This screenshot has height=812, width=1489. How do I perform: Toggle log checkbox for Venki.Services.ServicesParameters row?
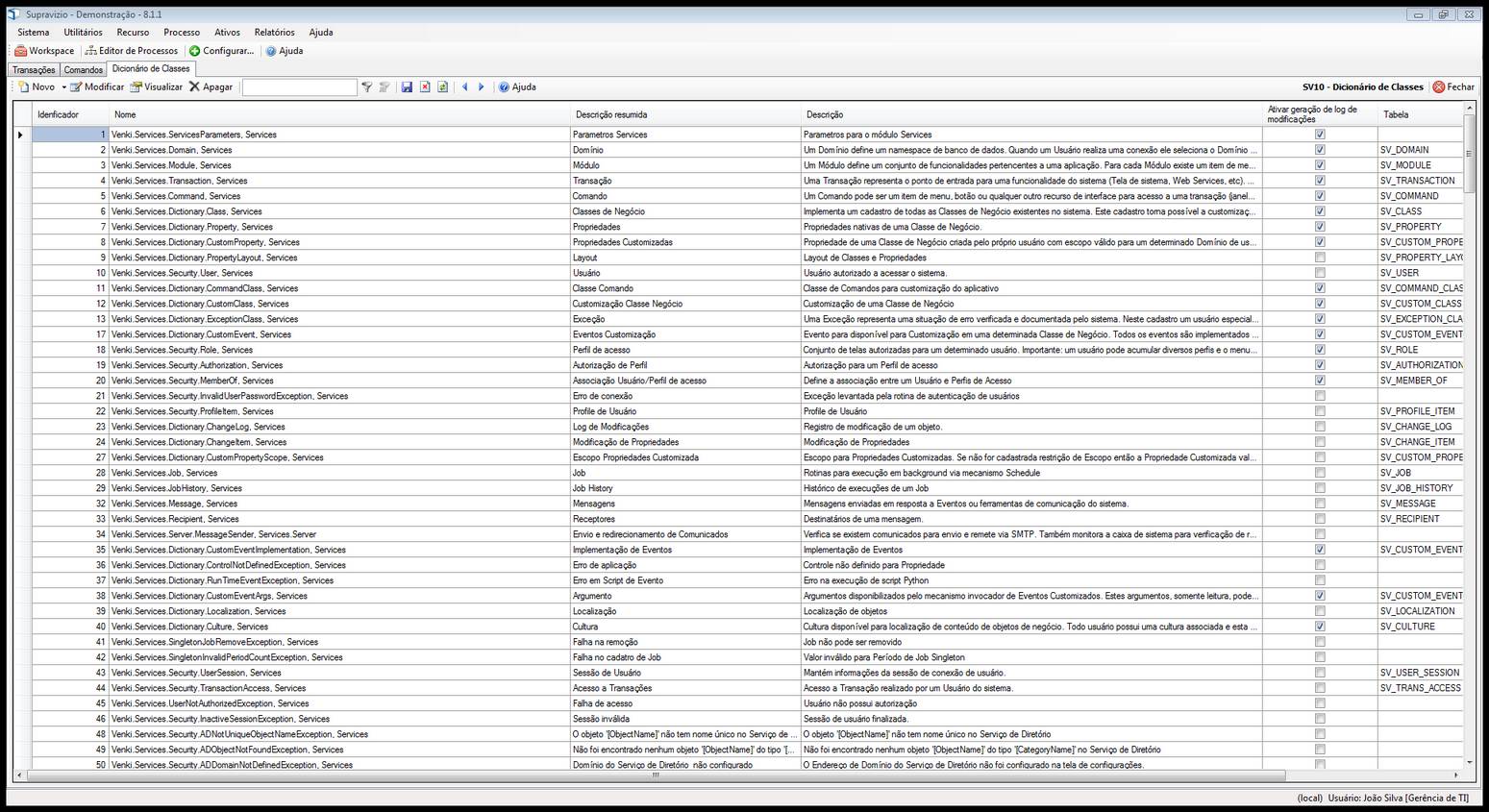pos(1320,135)
